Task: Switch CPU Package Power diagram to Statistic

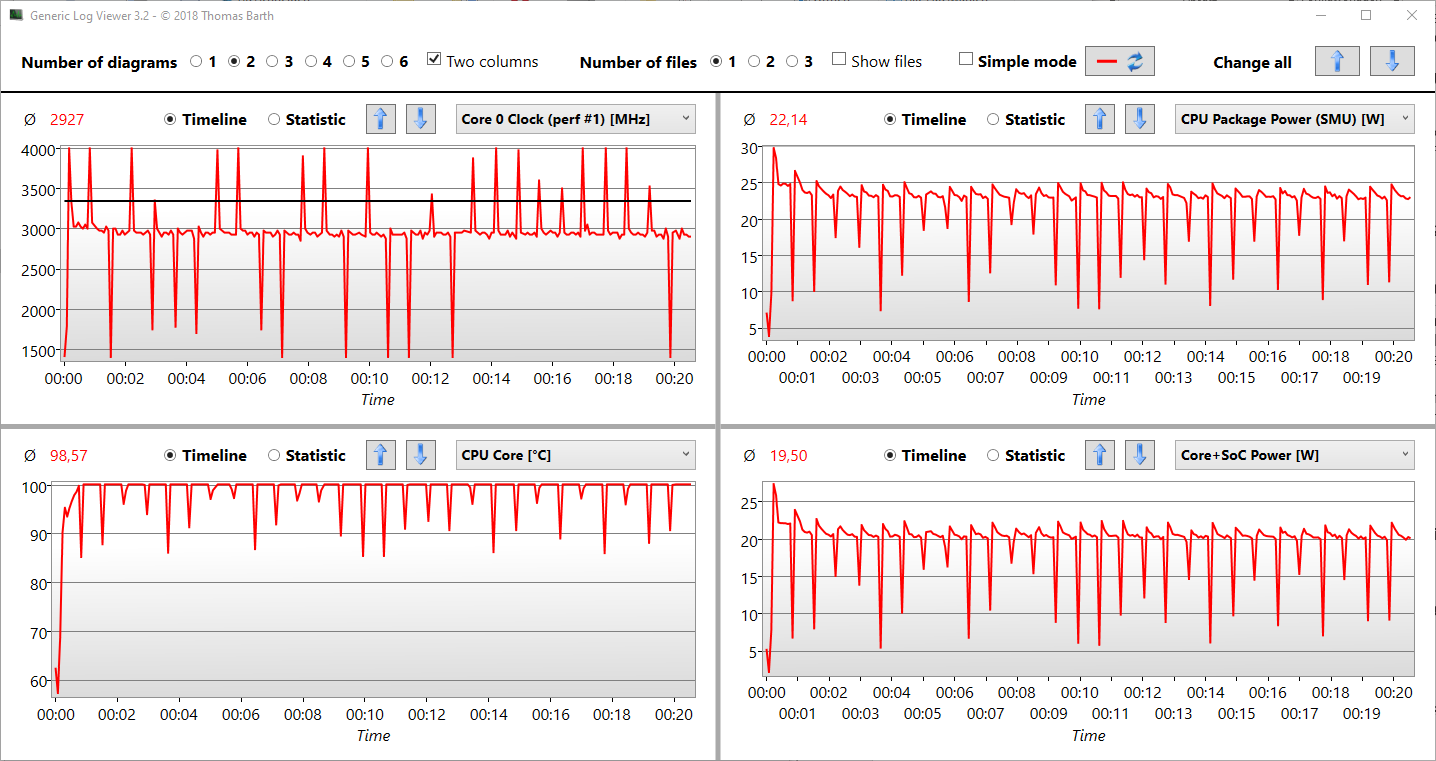Action: (993, 119)
